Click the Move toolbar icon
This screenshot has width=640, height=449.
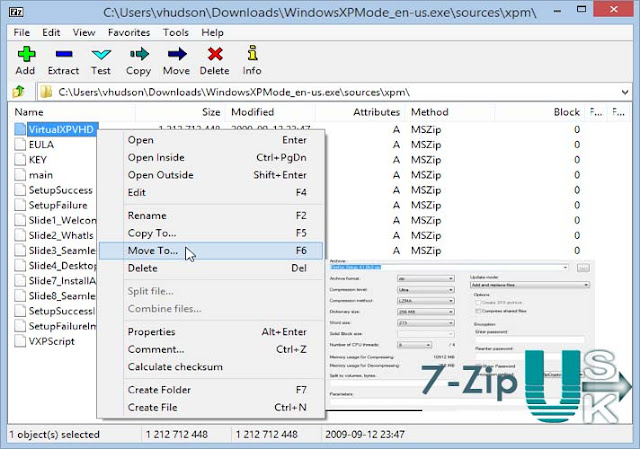coord(177,54)
